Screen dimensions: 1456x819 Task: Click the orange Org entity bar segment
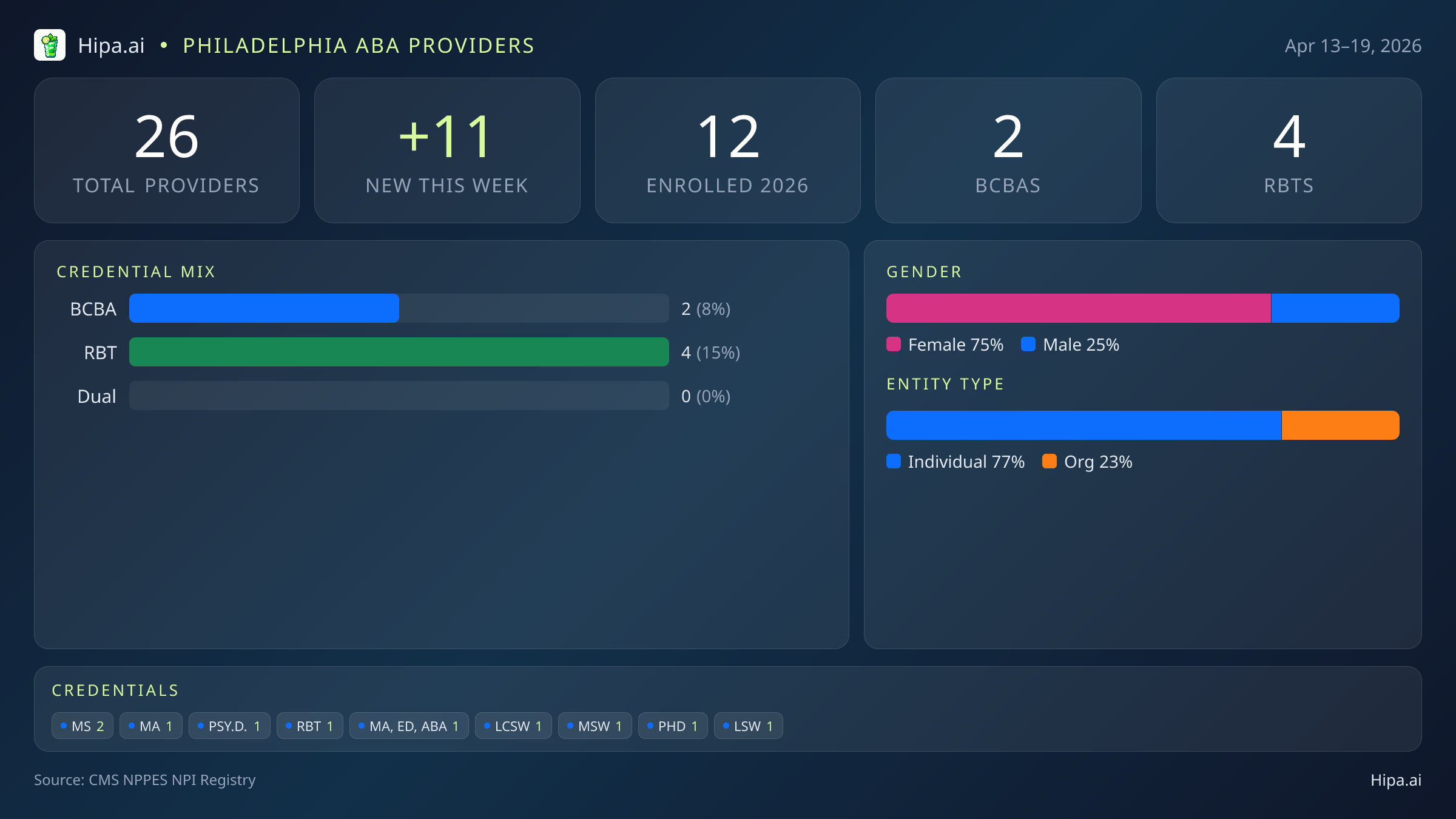[1340, 425]
